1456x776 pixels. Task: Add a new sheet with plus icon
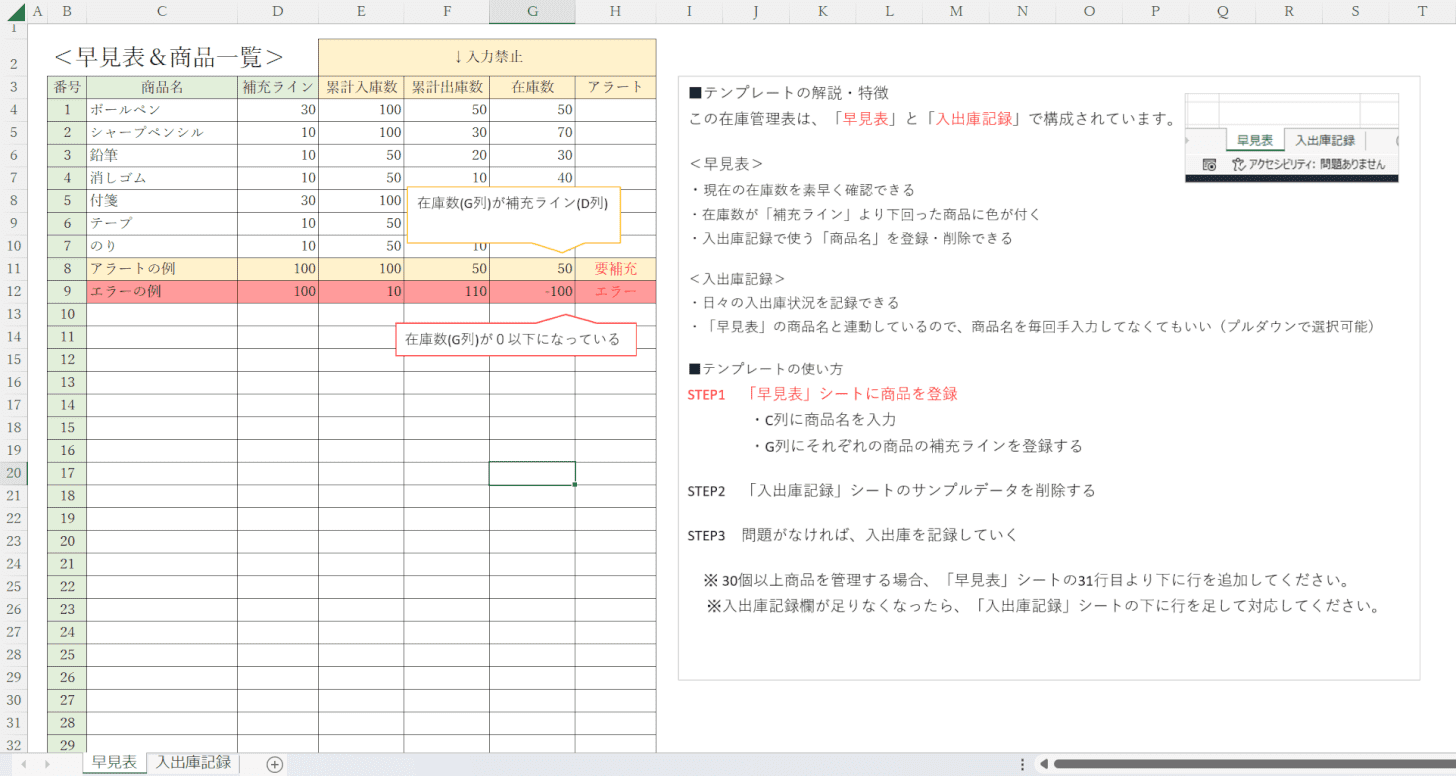275,764
